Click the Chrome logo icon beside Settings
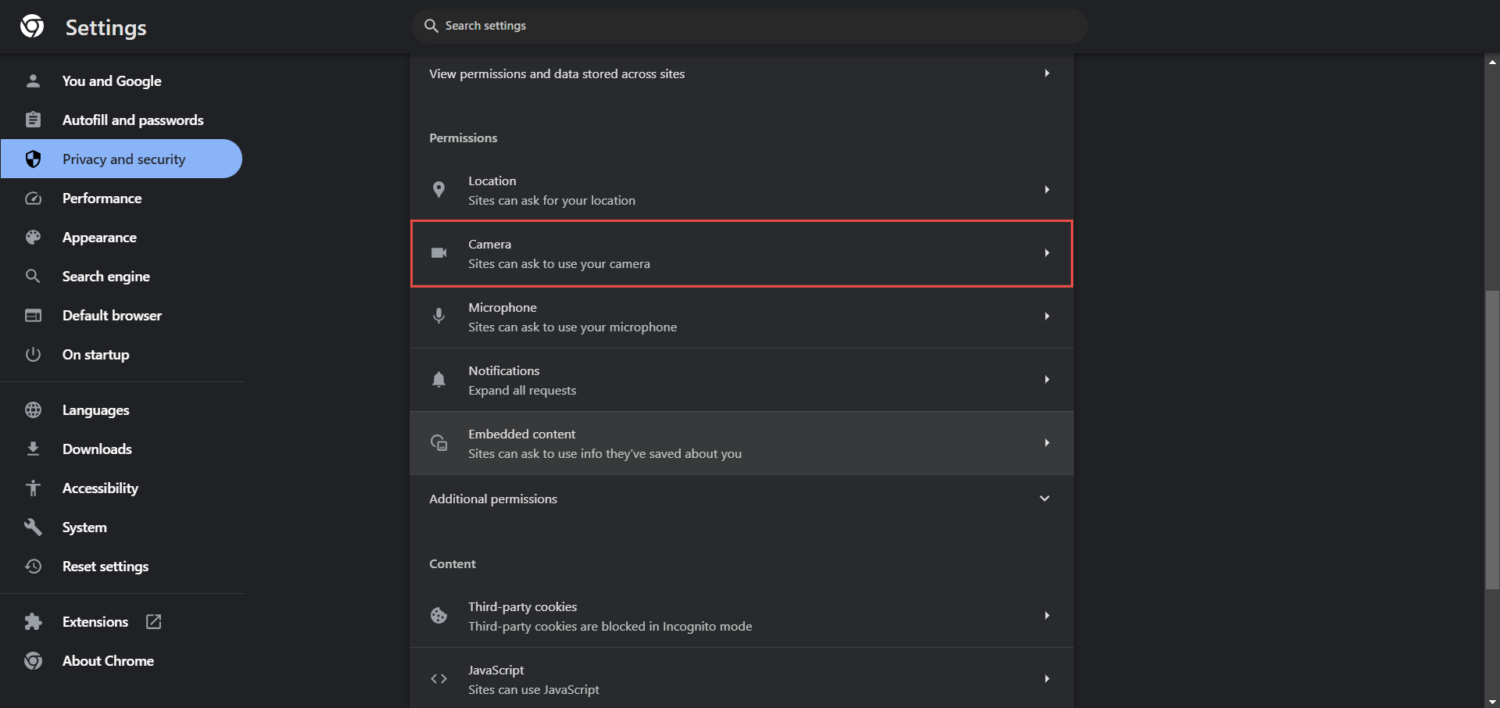The height and width of the screenshot is (708, 1500). 32,27
